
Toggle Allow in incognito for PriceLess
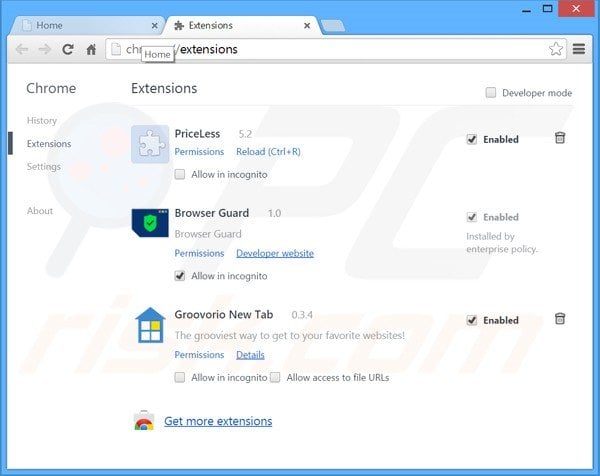coord(179,174)
